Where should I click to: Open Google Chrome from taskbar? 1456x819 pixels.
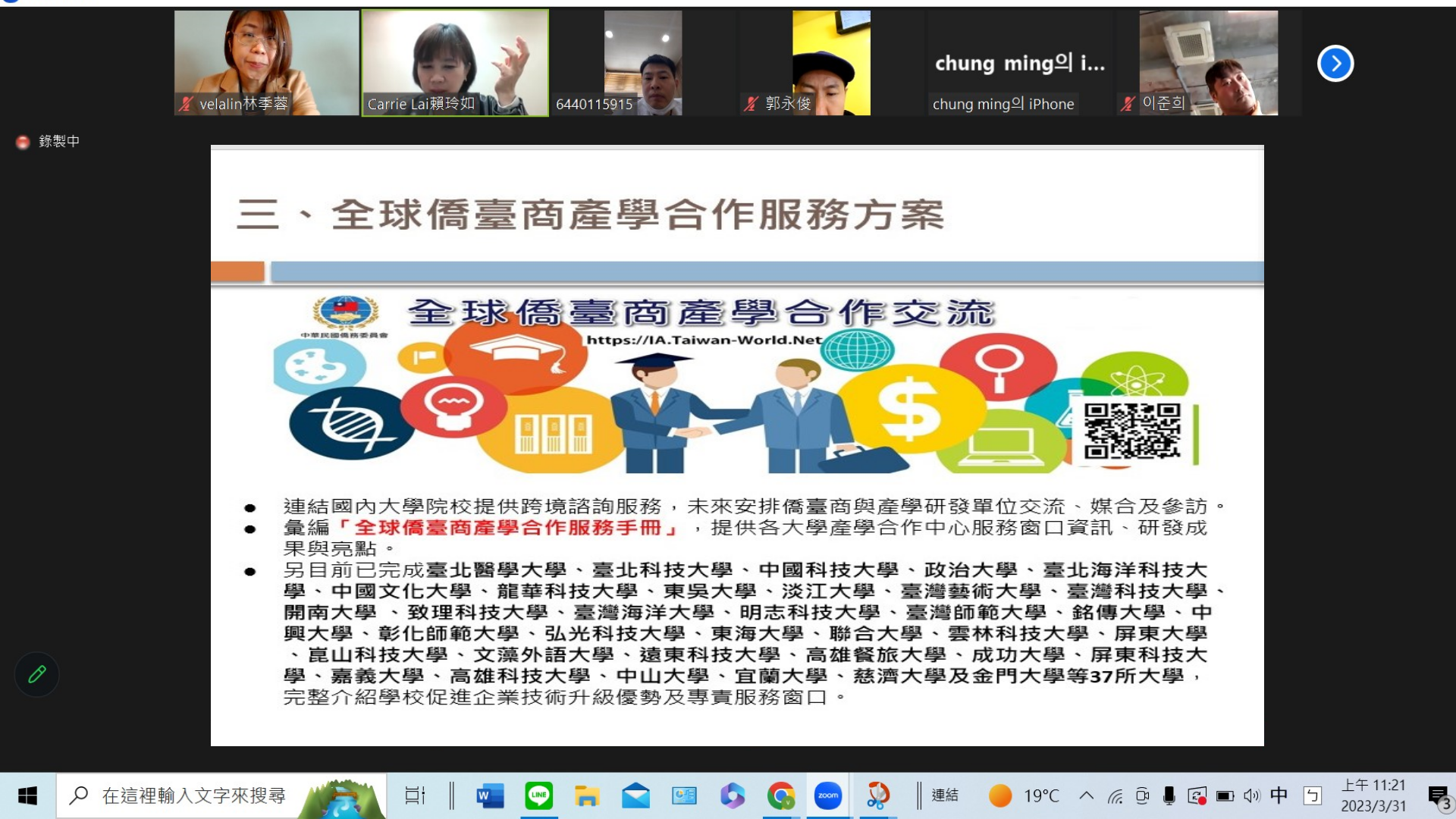(x=780, y=795)
